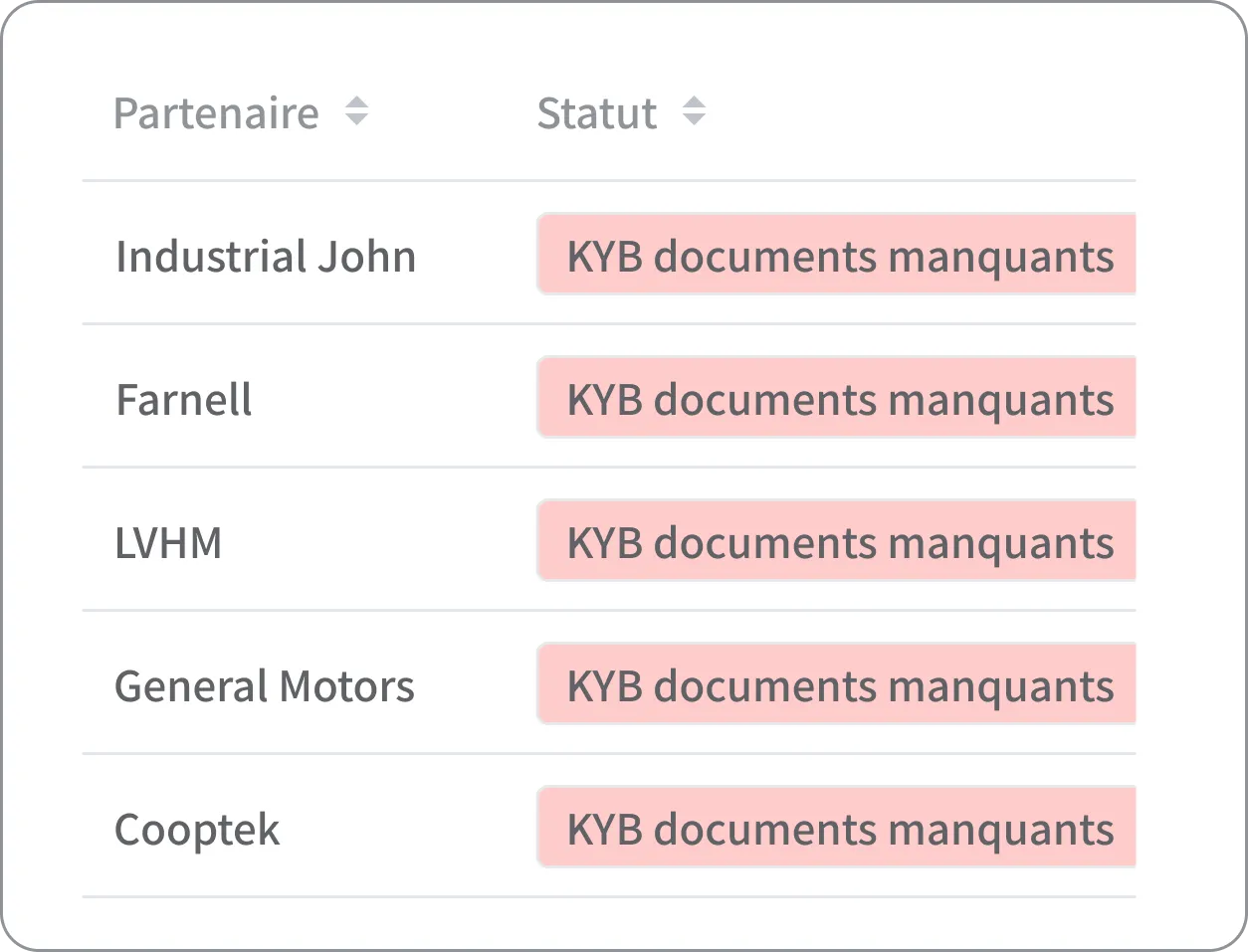Click Farnell's KYB documents manquants status badge
The image size is (1248, 952).
pyautogui.click(x=837, y=398)
